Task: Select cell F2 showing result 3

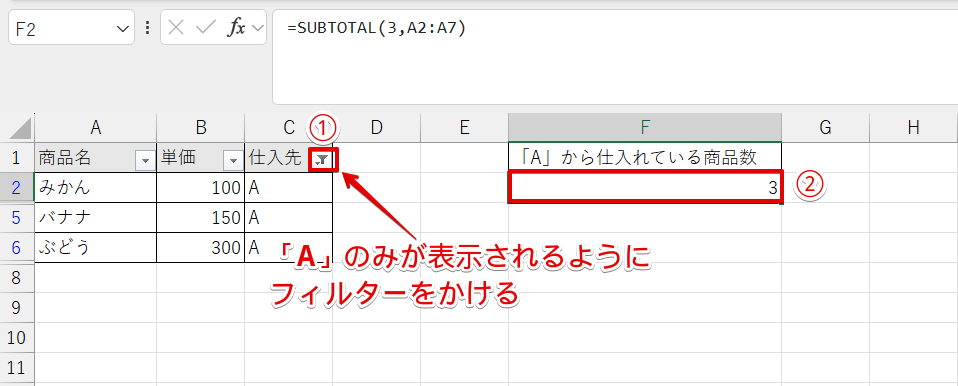Action: click(645, 188)
